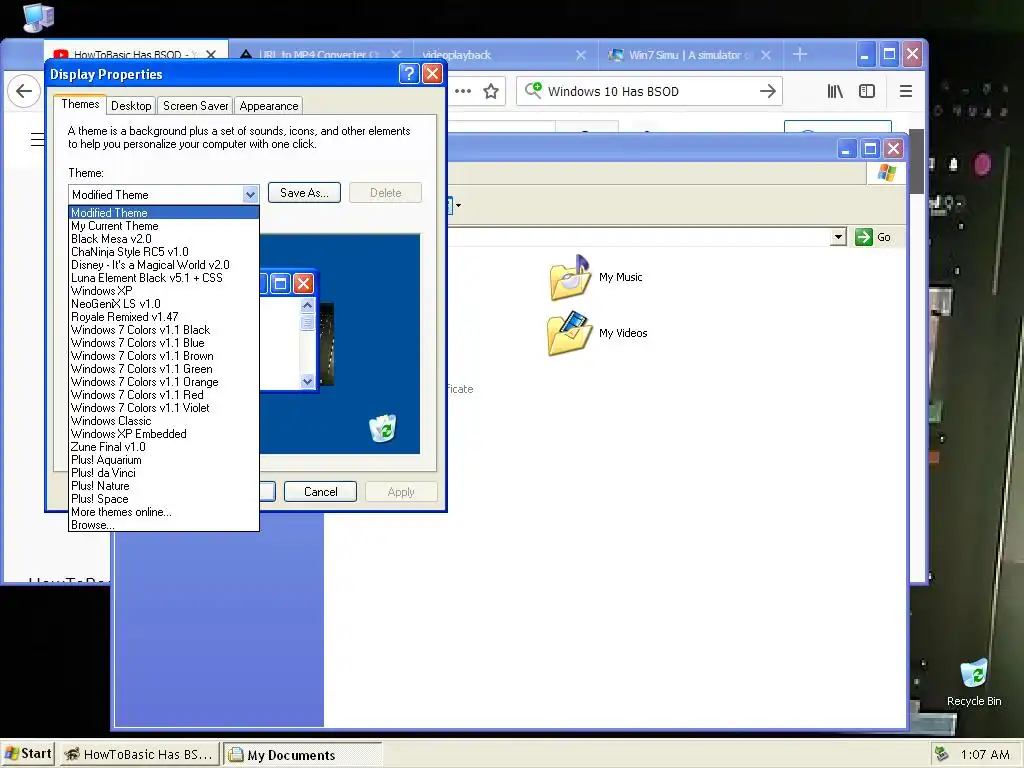Choose Plus! Aquarium theme
The height and width of the screenshot is (768, 1024).
pyautogui.click(x=164, y=460)
